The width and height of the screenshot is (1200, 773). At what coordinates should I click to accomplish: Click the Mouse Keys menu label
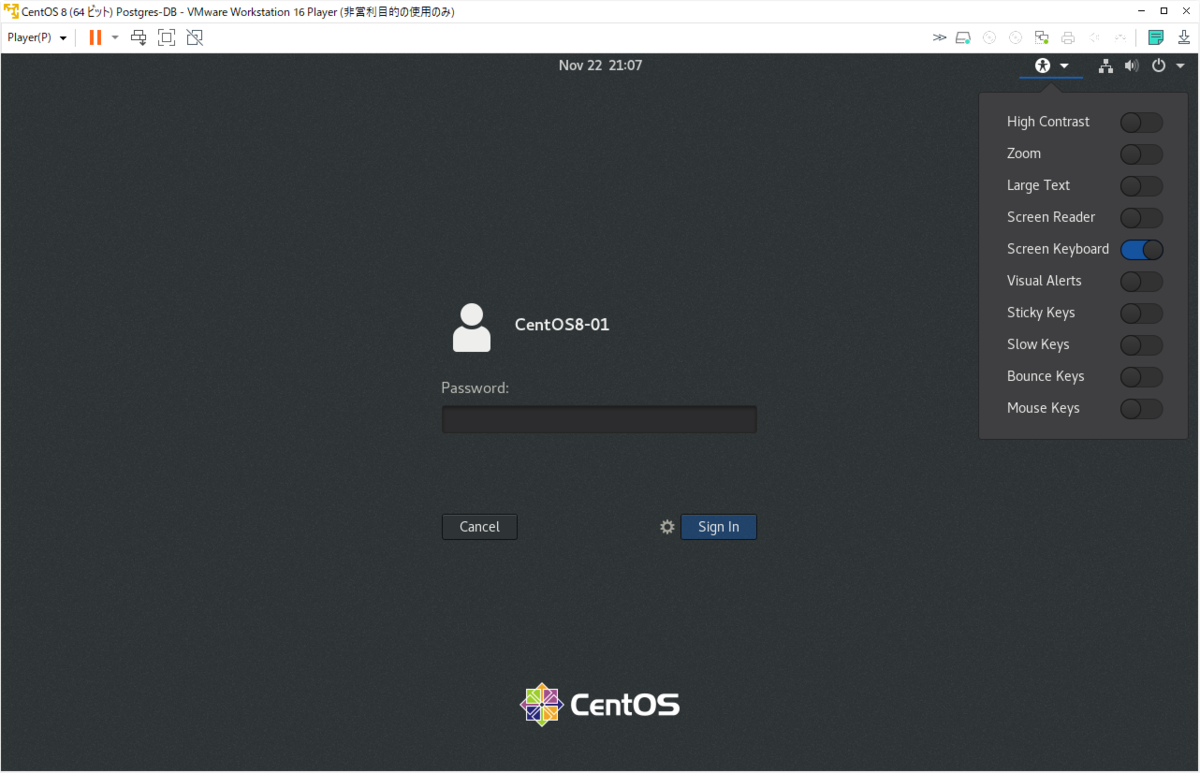(1043, 408)
